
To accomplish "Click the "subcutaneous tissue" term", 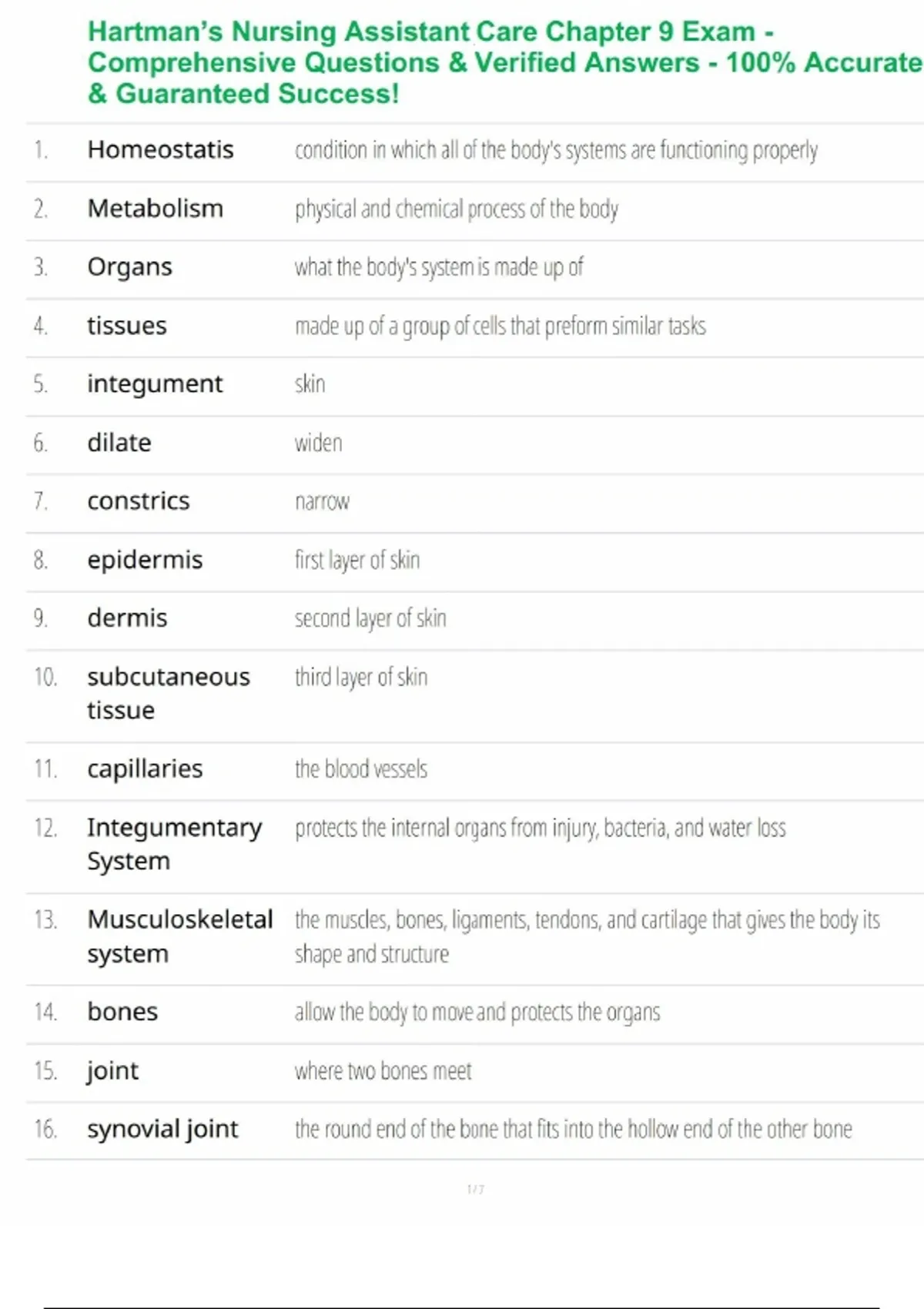I will [168, 693].
